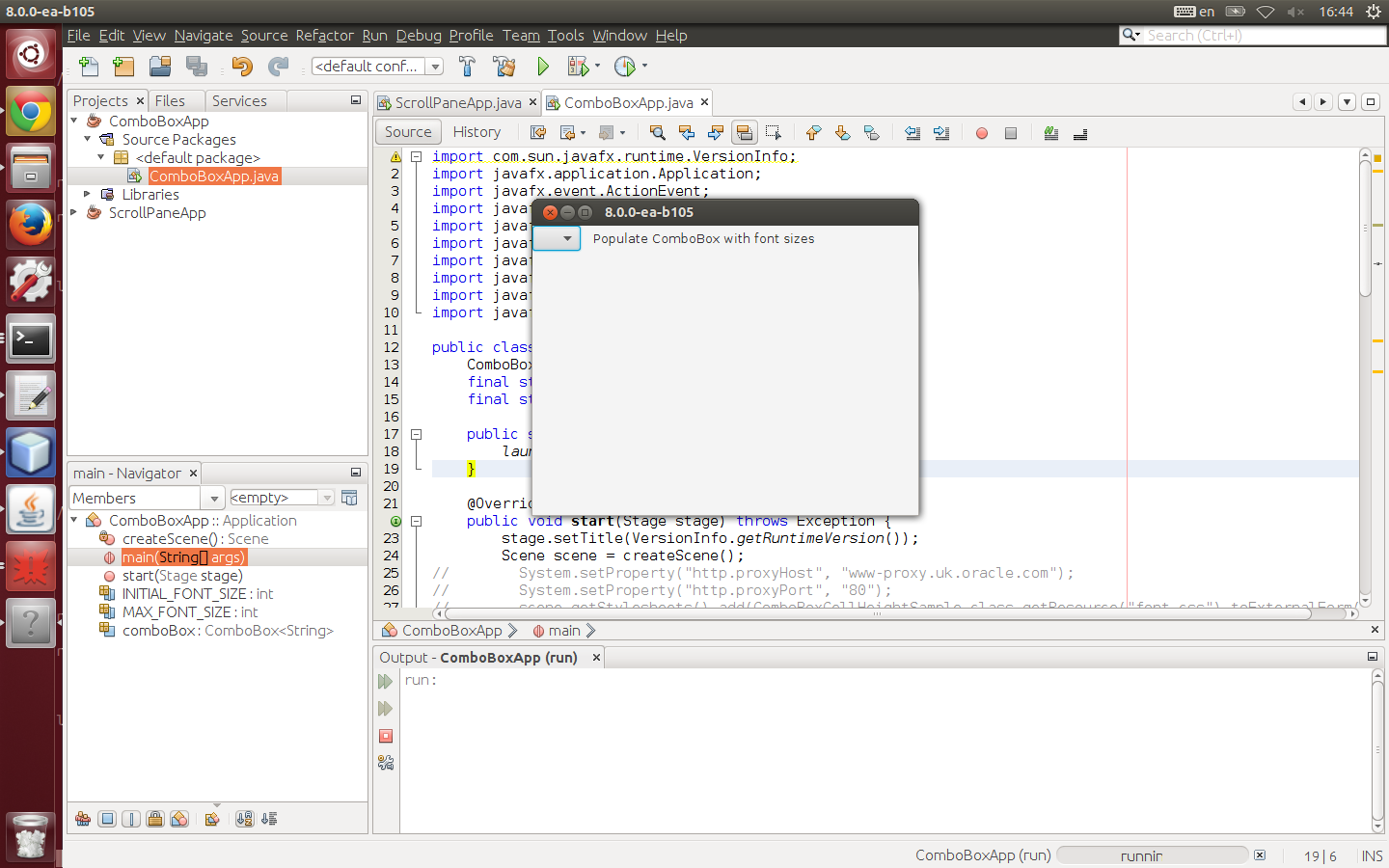
Task: Stop the running ComboBoxApp in Output panel
Action: [x=386, y=736]
